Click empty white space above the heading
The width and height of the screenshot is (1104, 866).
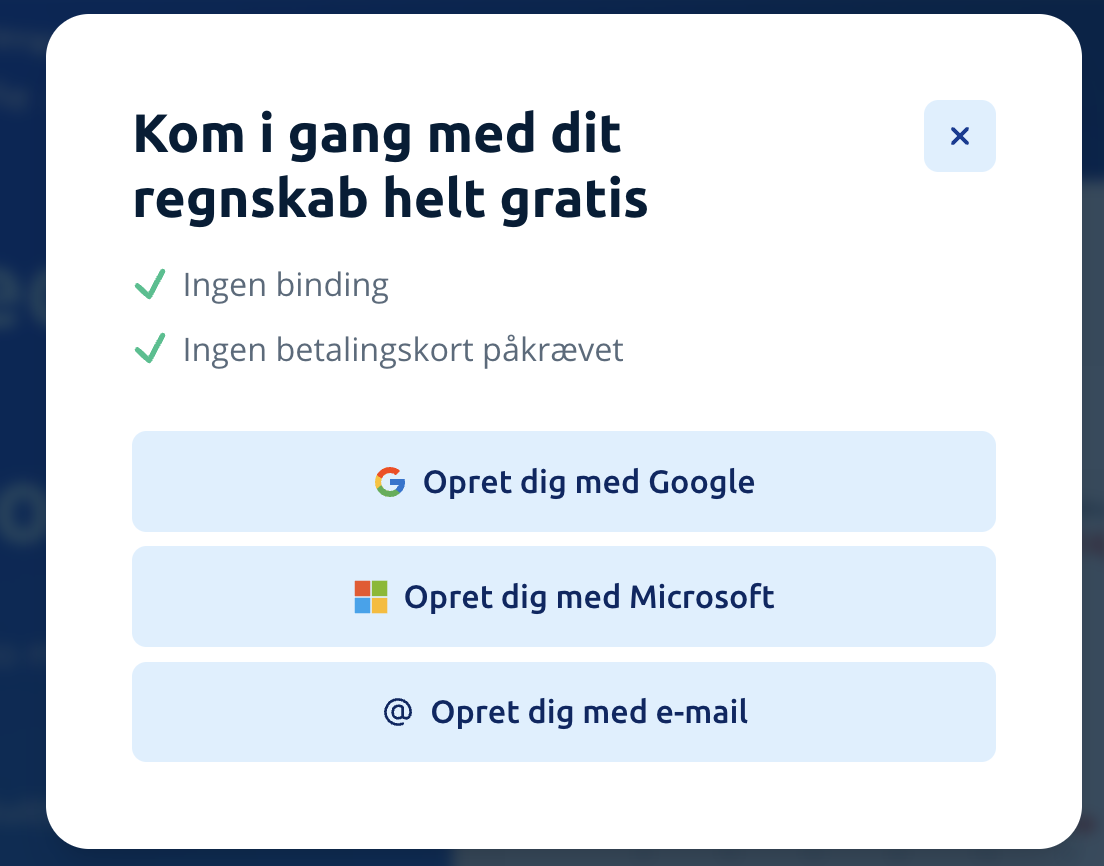493,60
